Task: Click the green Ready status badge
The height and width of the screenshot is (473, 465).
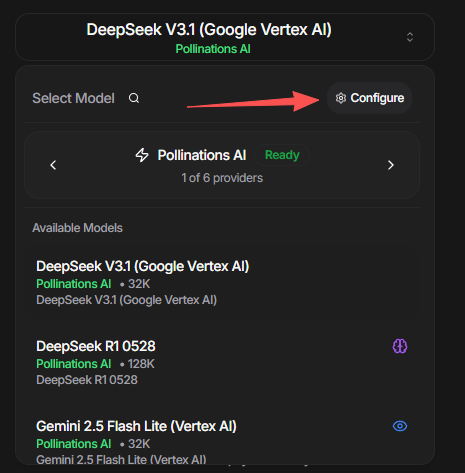Action: [282, 155]
